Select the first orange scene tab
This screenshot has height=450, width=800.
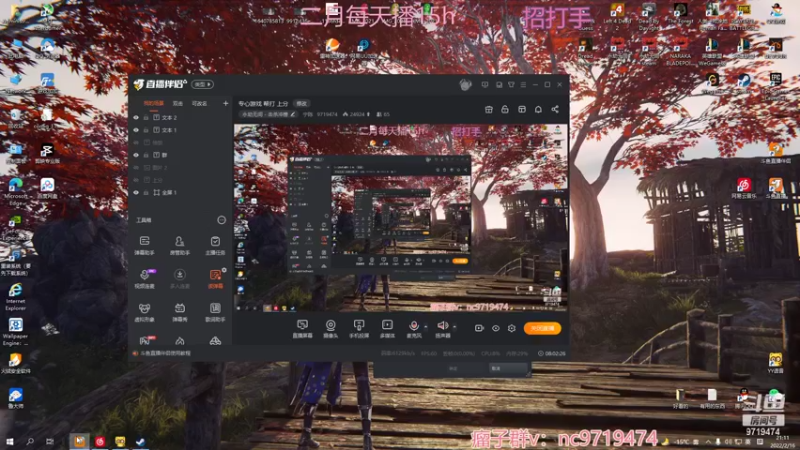154,104
